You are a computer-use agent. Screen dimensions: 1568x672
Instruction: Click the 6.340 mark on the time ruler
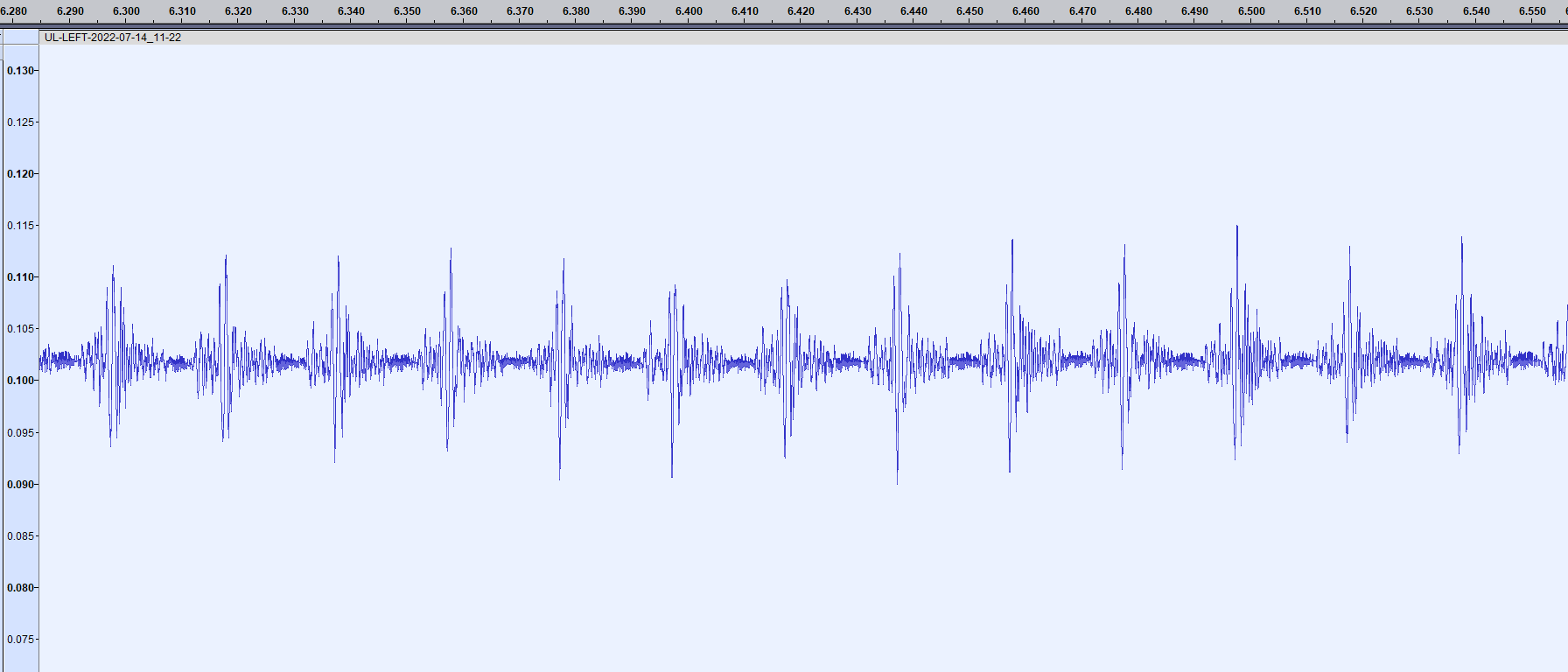pos(351,11)
